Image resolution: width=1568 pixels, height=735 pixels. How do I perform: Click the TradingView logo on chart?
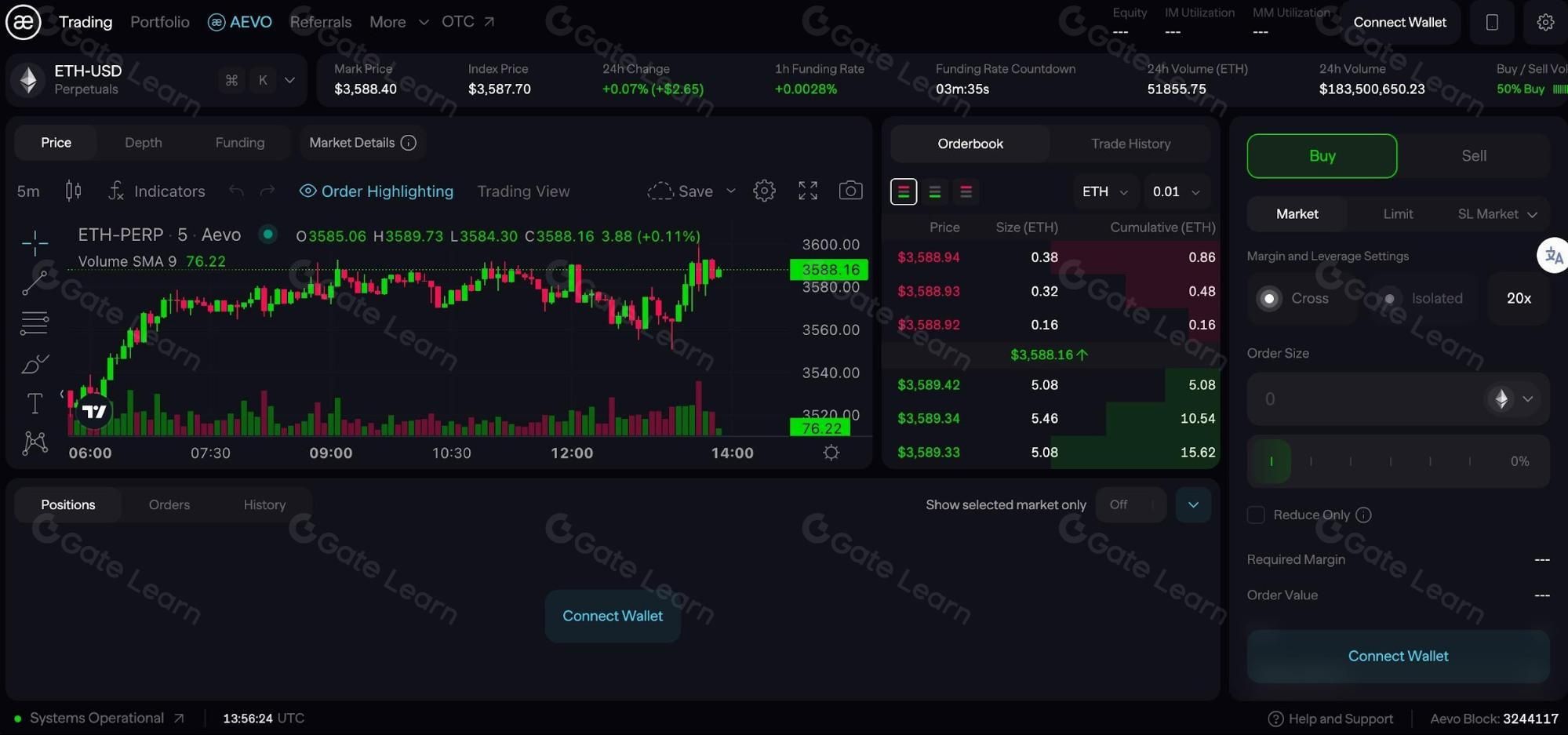click(x=94, y=411)
